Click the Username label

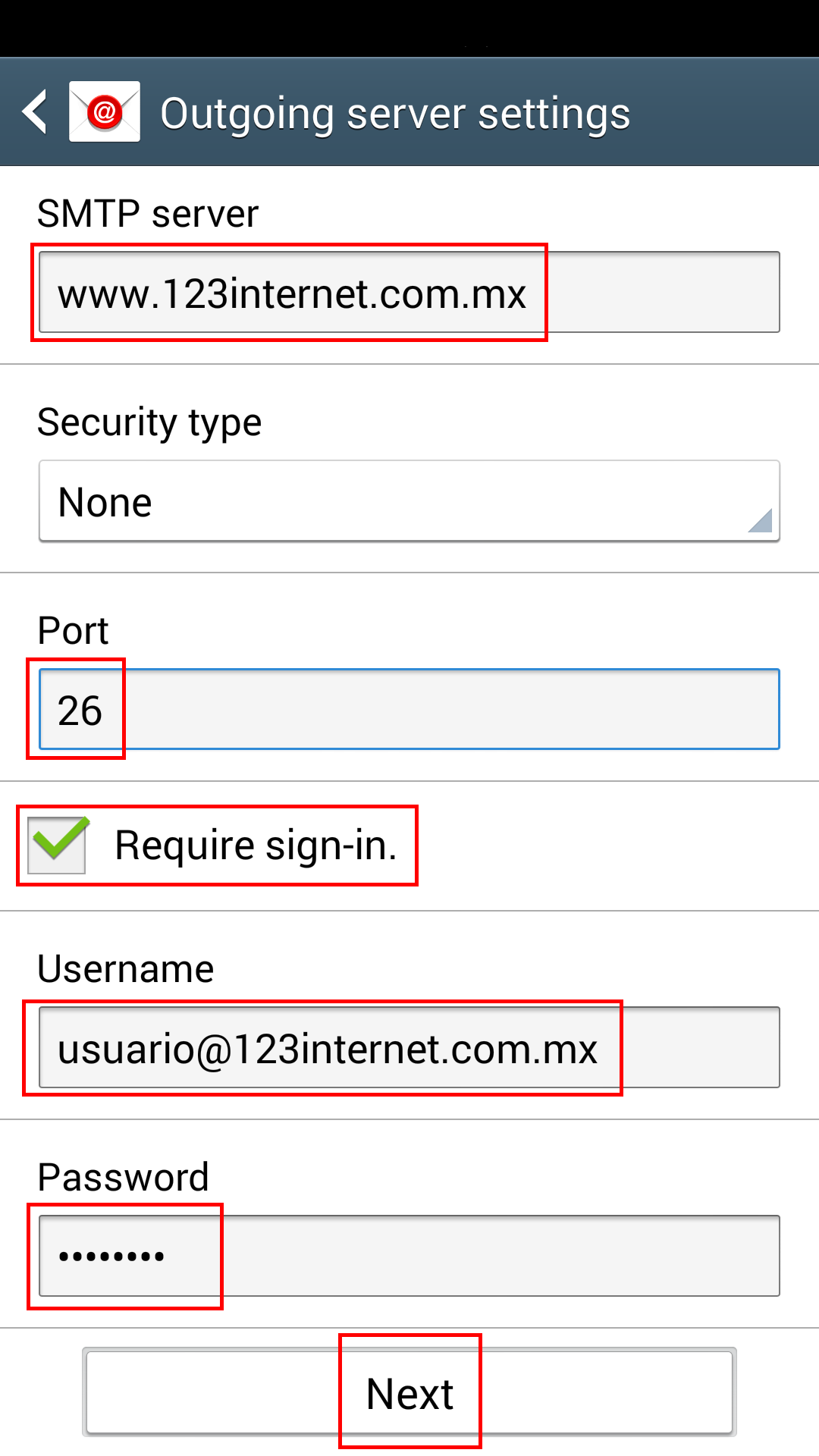126,969
